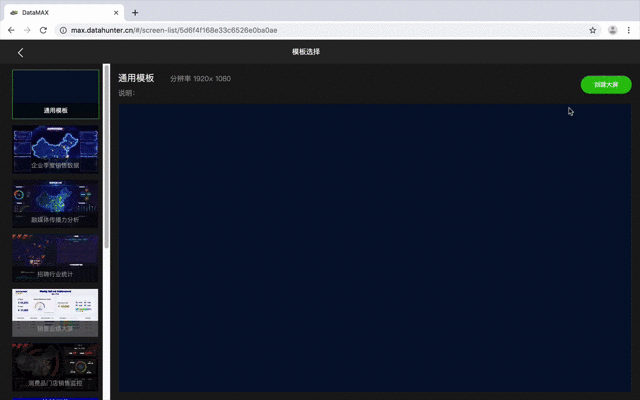
Task: Click the 说明 label text
Action: pos(127,93)
